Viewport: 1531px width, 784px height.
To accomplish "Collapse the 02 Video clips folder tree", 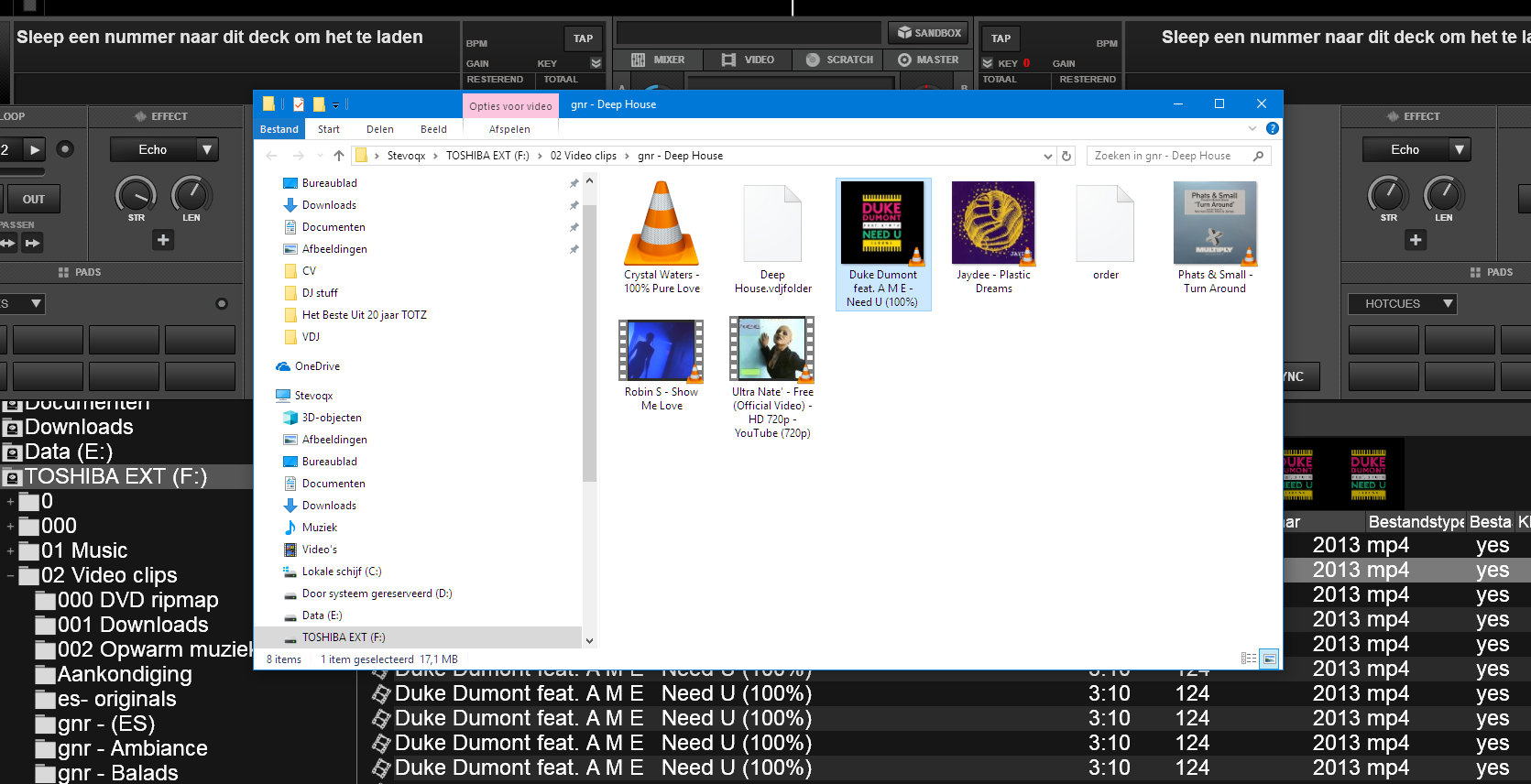I will (11, 575).
